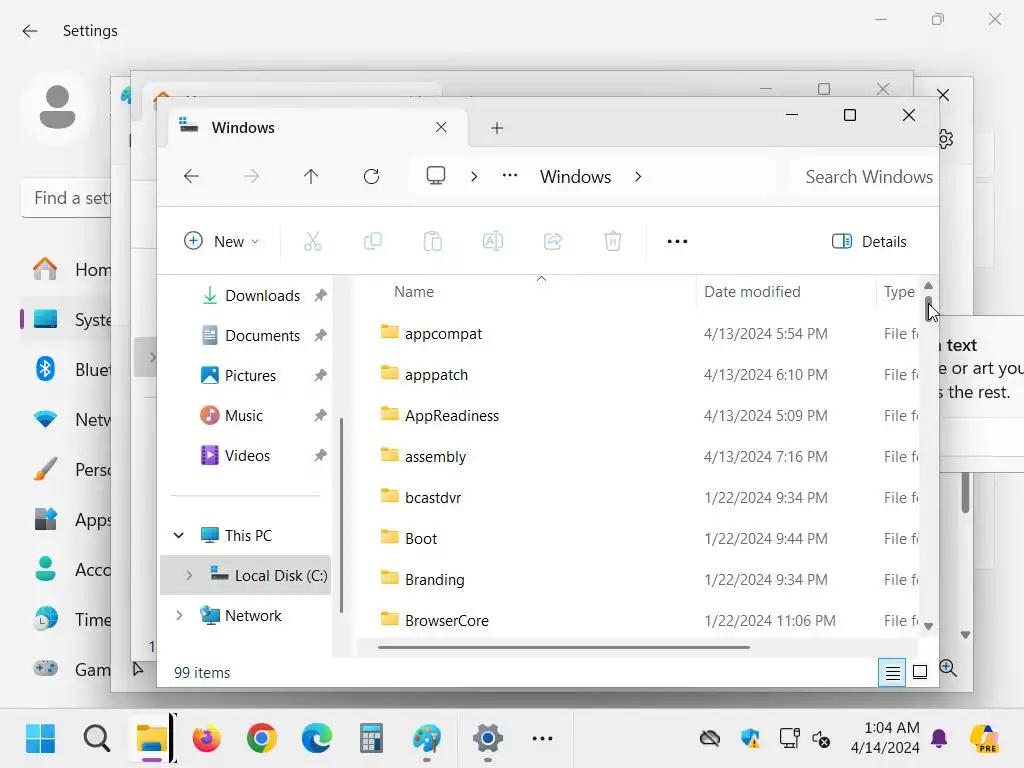Viewport: 1024px width, 768px height.
Task: Open the See more toolbar menu
Action: (x=677, y=242)
